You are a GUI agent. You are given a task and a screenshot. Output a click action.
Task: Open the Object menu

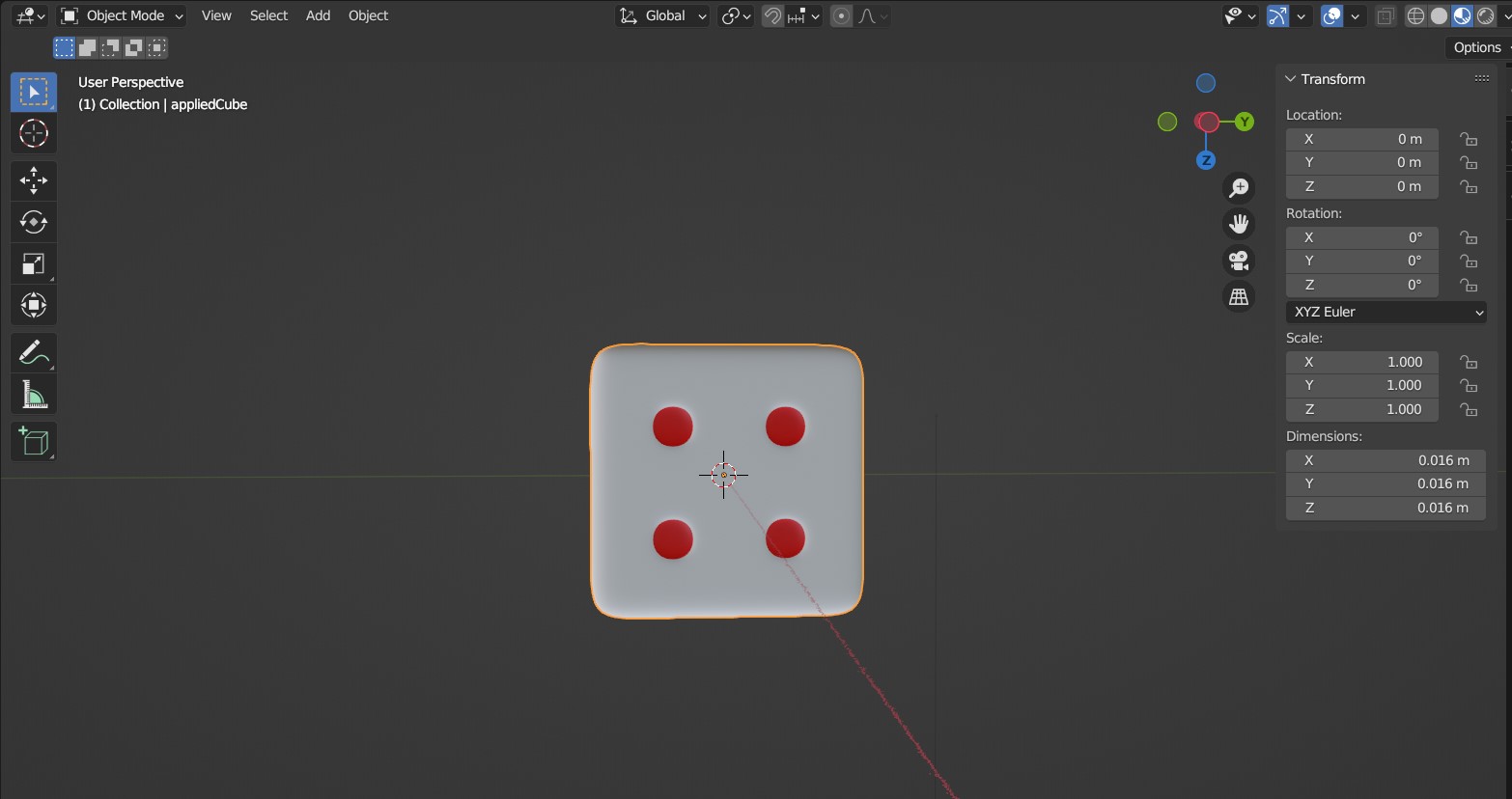[x=368, y=15]
